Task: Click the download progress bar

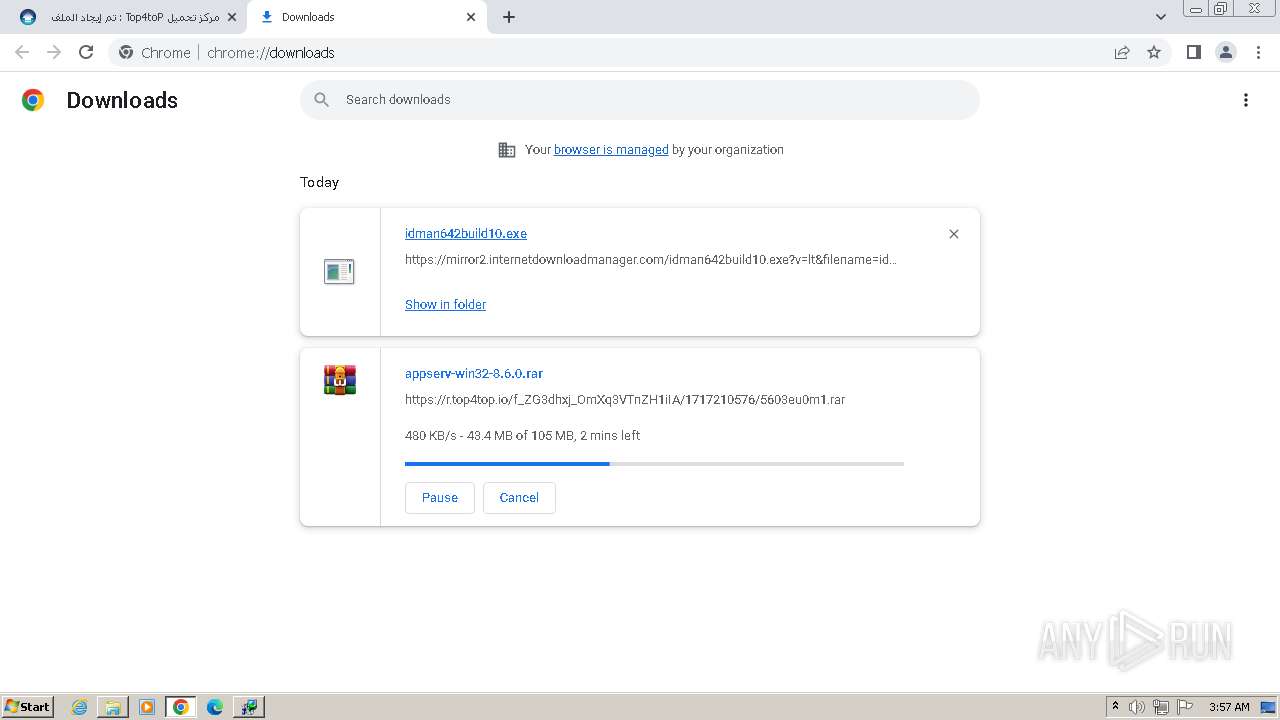Action: tap(654, 463)
